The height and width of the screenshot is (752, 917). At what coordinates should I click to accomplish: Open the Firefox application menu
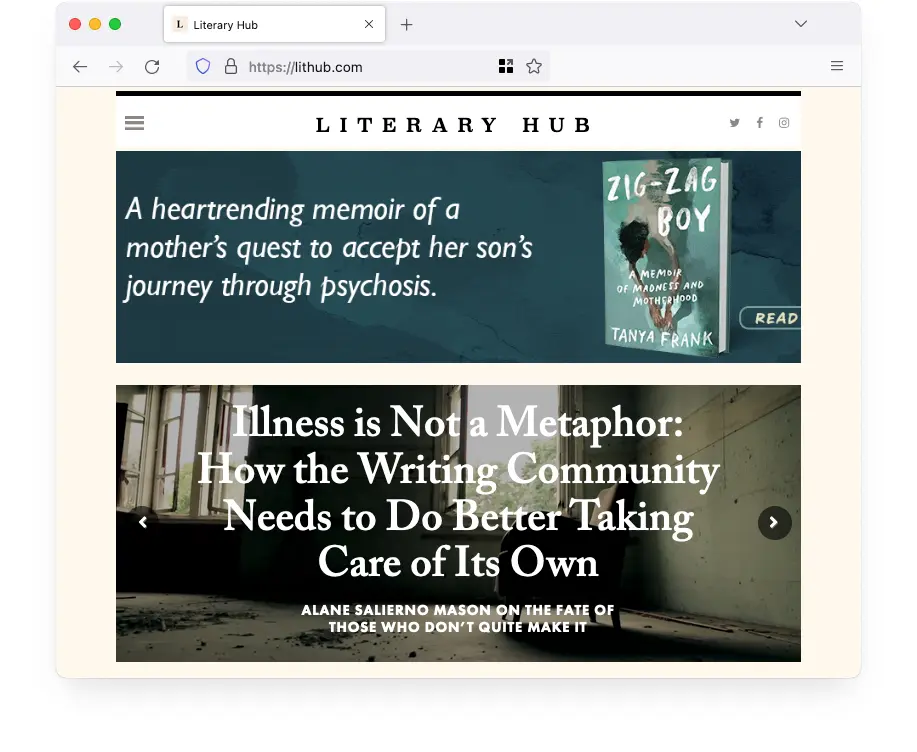coord(837,66)
